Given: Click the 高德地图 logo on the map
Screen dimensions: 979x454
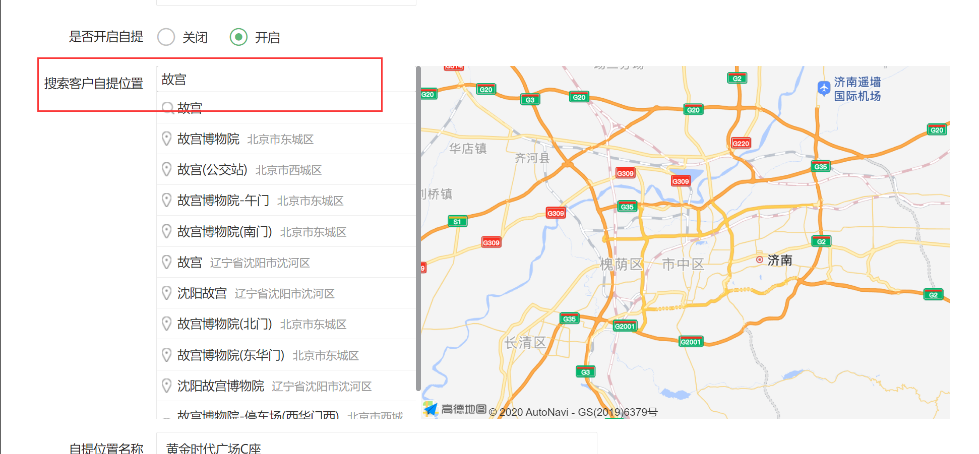Looking at the screenshot, I should (x=455, y=409).
